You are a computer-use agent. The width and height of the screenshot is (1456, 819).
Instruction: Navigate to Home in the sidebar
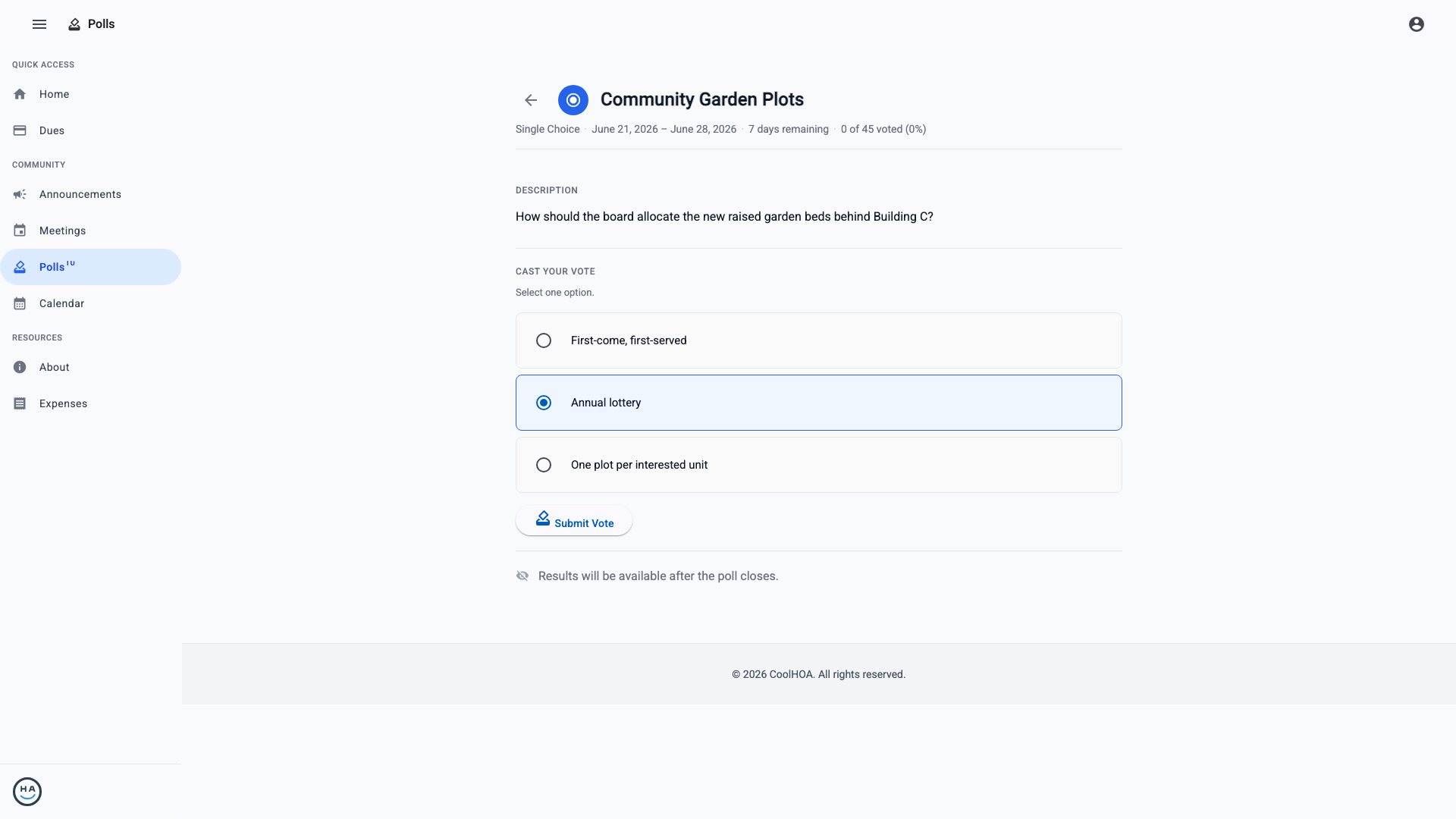90,94
